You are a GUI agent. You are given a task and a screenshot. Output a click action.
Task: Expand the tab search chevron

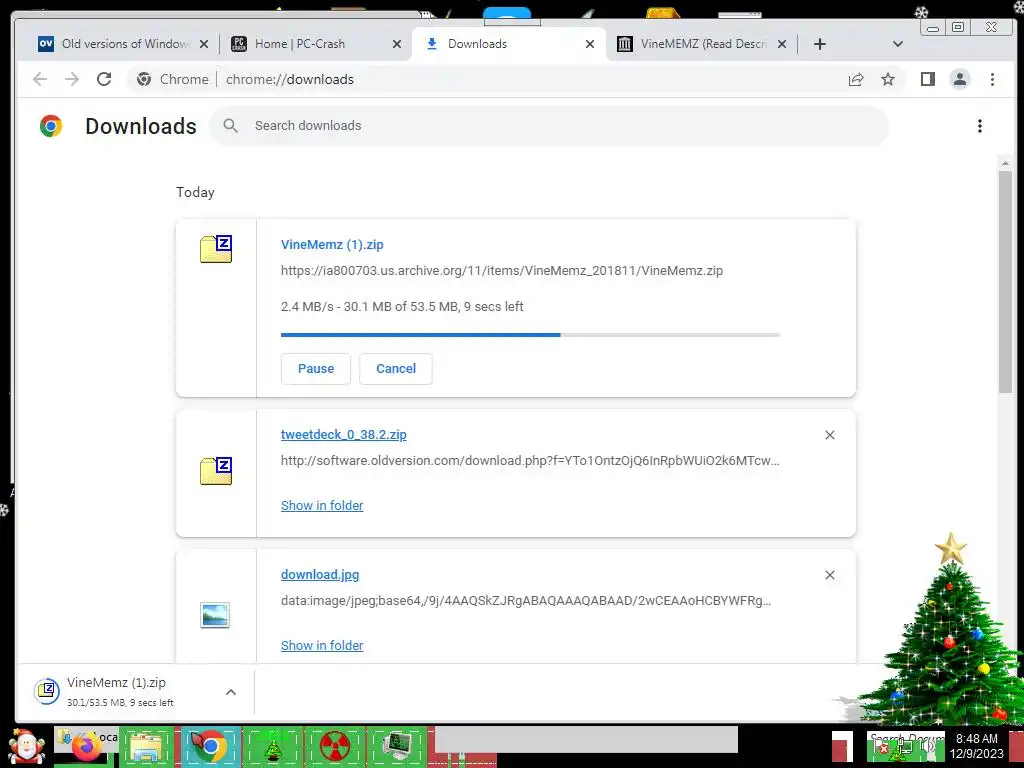[x=897, y=44]
